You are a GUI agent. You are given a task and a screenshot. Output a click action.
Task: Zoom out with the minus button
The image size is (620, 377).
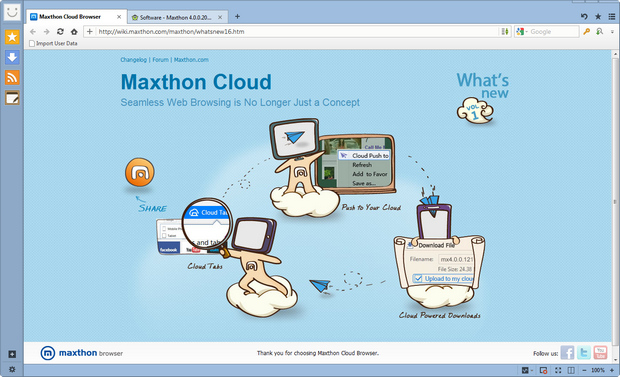584,370
